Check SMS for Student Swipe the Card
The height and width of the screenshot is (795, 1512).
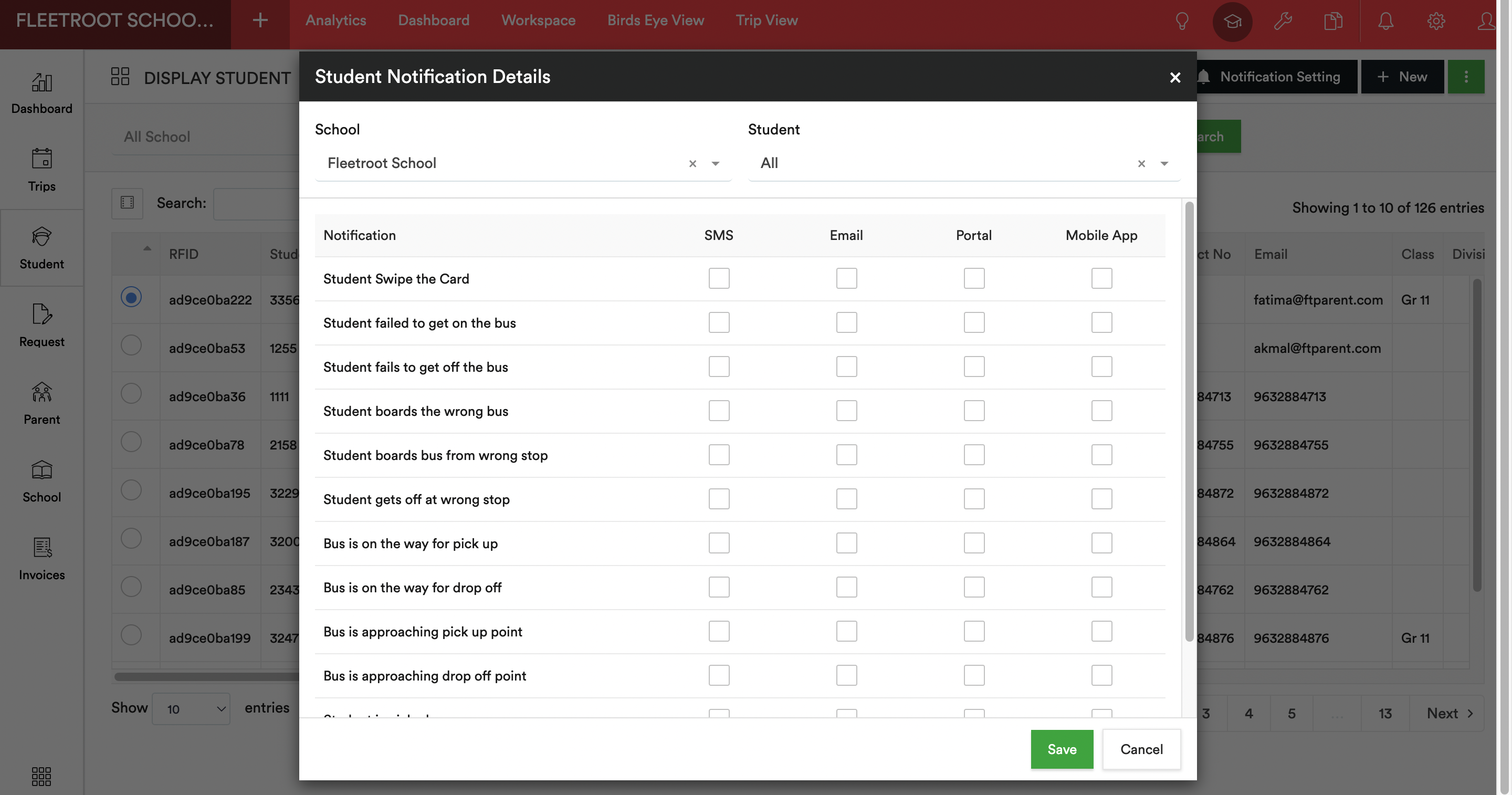point(719,278)
